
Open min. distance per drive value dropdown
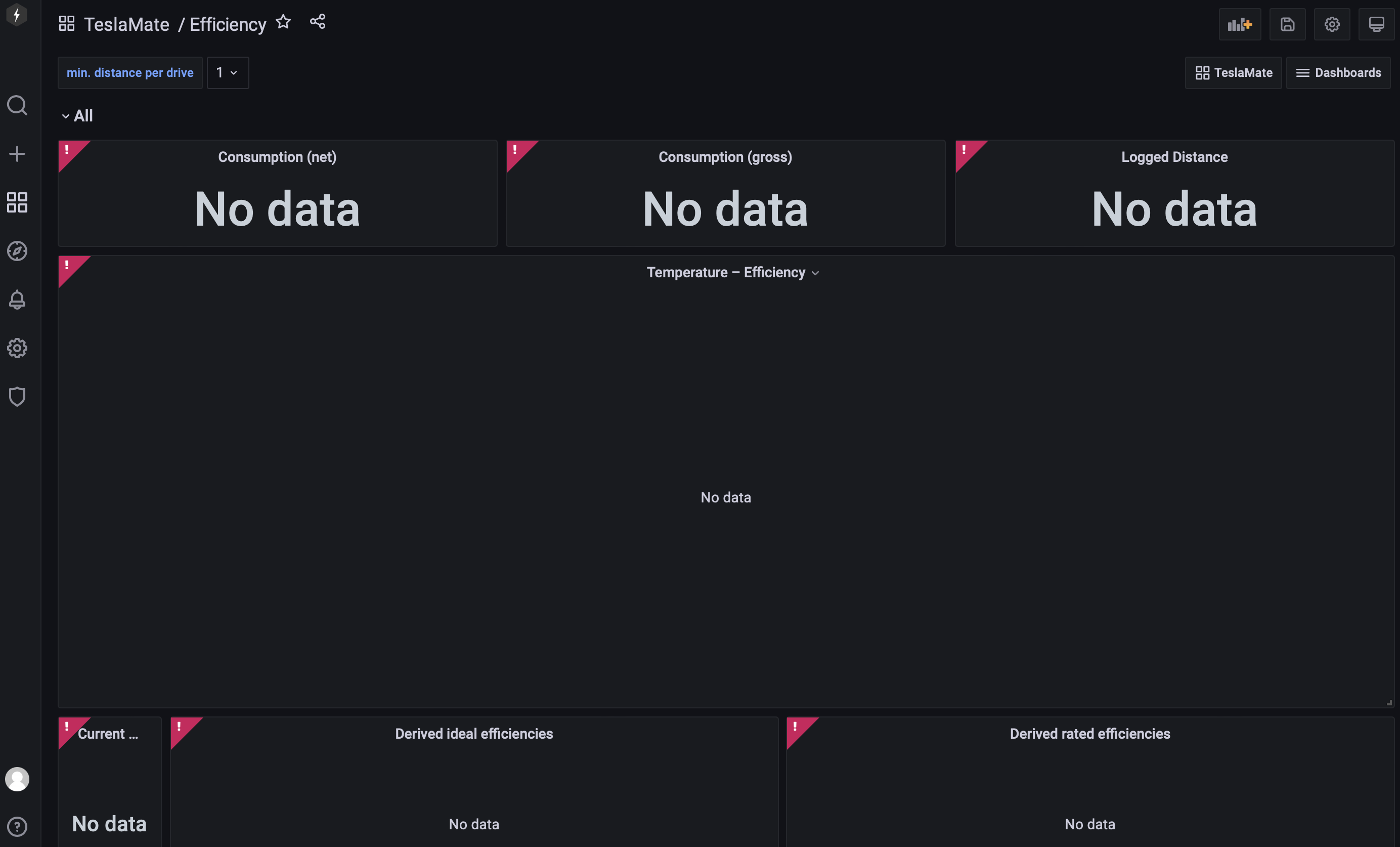(227, 73)
